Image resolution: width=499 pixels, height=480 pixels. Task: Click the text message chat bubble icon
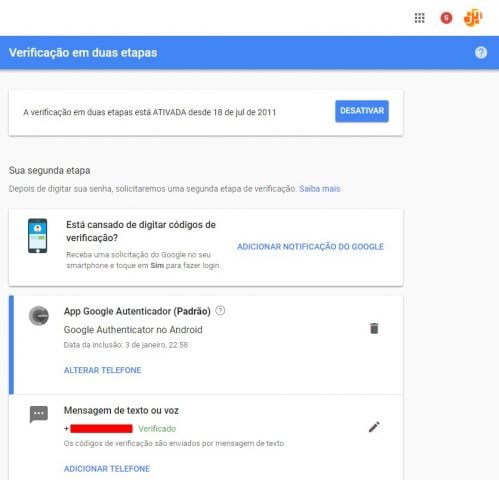click(x=39, y=414)
